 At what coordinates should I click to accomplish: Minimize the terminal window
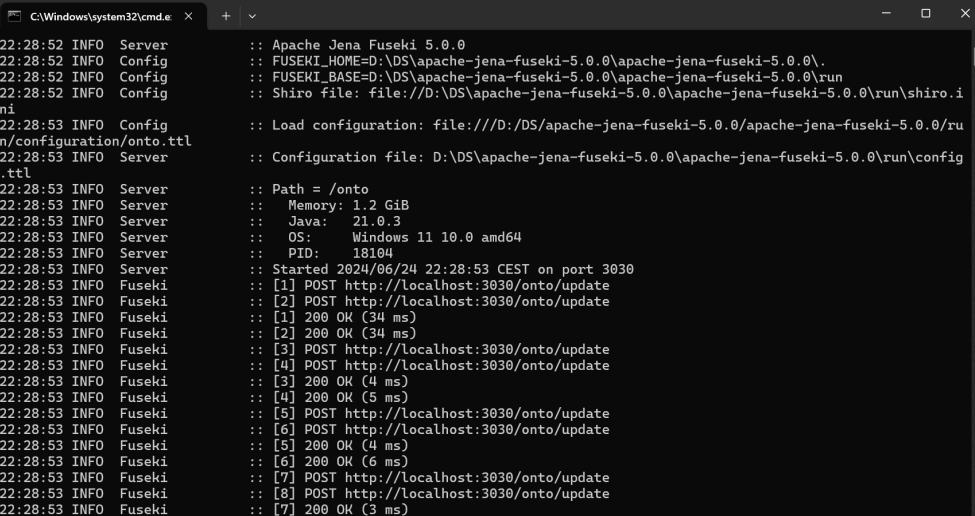(x=886, y=13)
